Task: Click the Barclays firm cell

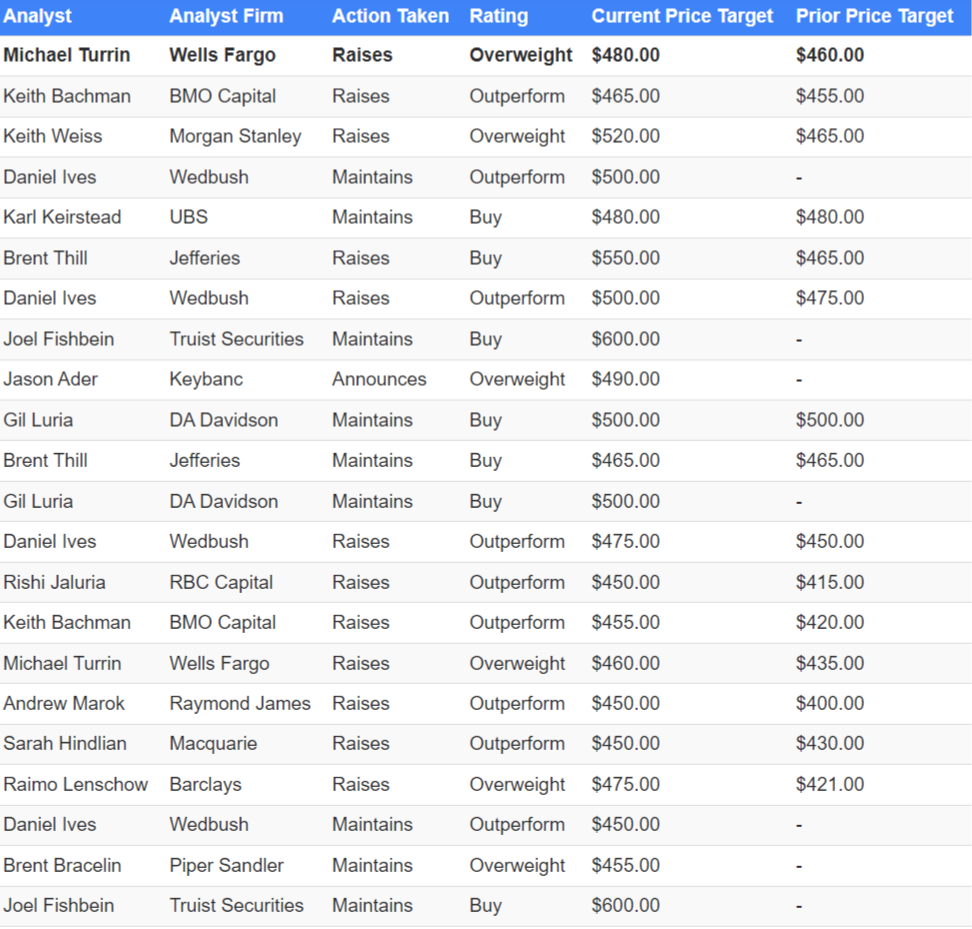Action: pyautogui.click(x=205, y=785)
